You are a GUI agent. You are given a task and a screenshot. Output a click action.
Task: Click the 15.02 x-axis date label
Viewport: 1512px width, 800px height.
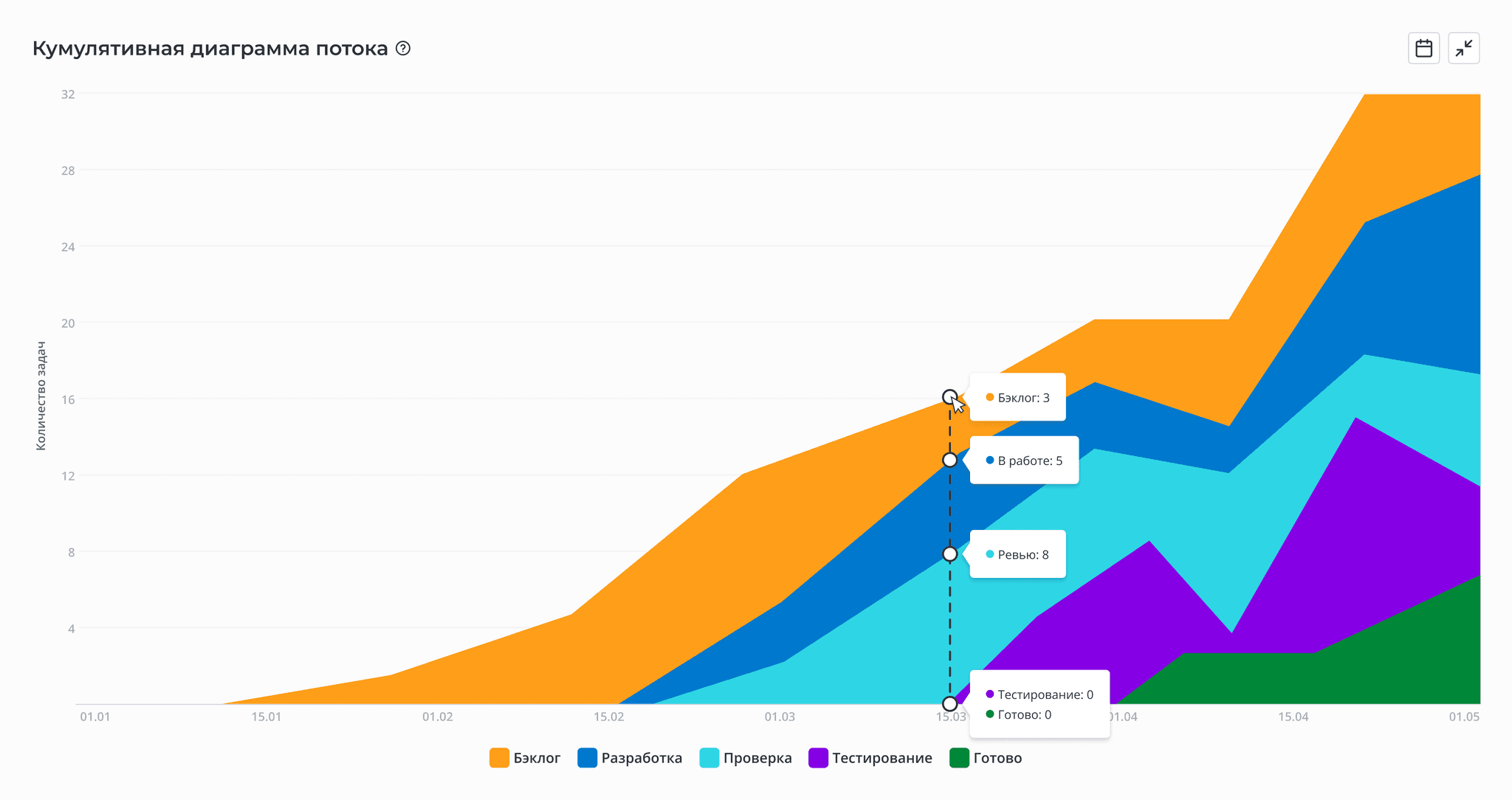click(608, 717)
